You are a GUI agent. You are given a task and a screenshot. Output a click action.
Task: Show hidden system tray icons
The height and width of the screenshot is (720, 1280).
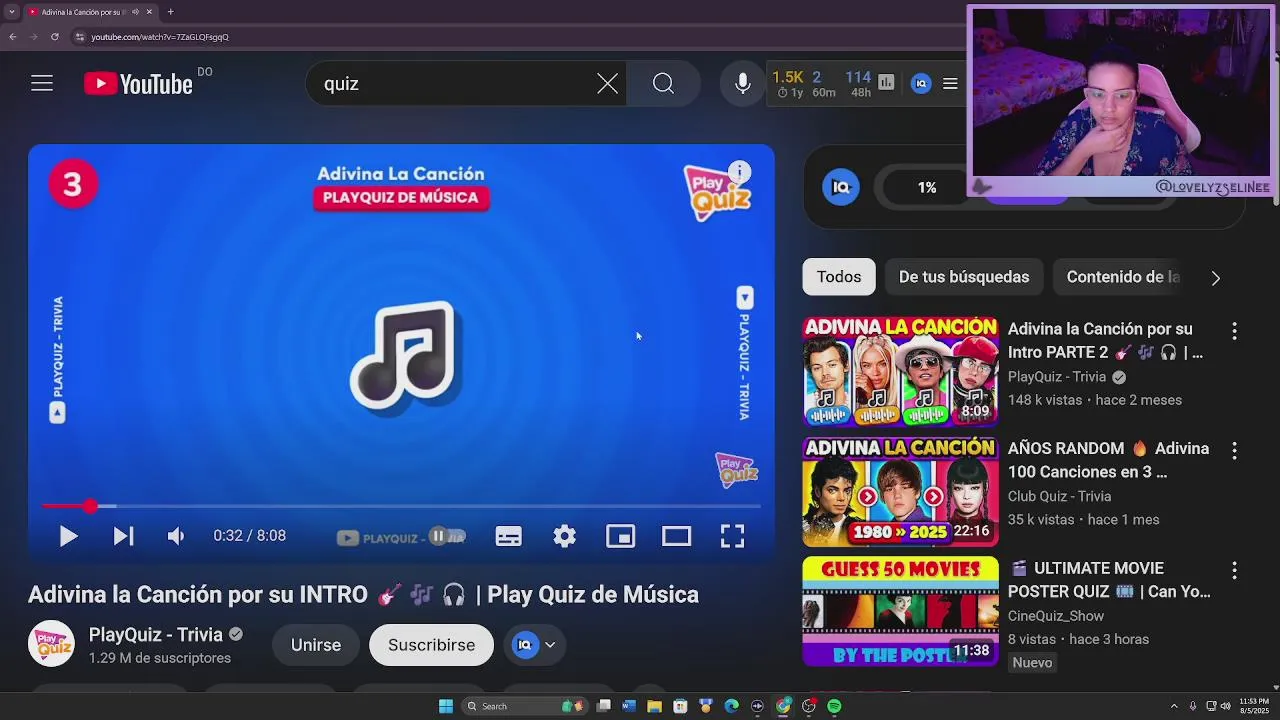tap(1176, 706)
